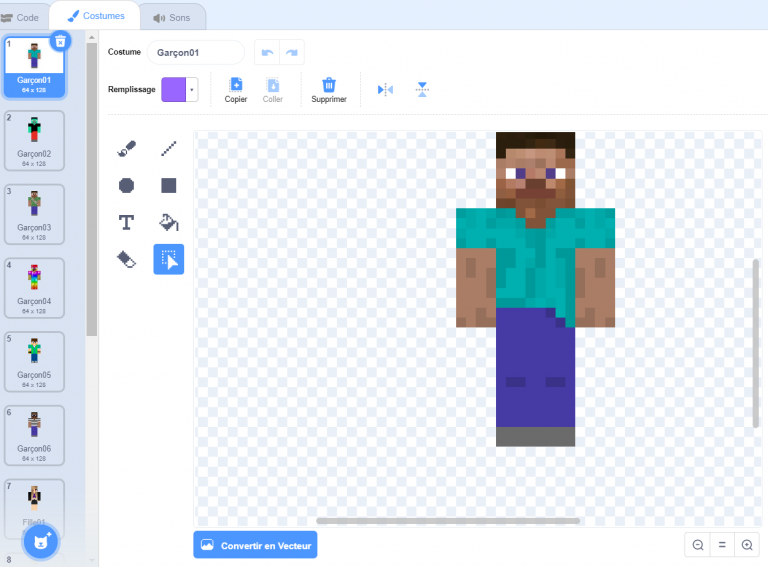Image resolution: width=768 pixels, height=567 pixels.
Task: Select the Brush tool
Action: point(126,148)
